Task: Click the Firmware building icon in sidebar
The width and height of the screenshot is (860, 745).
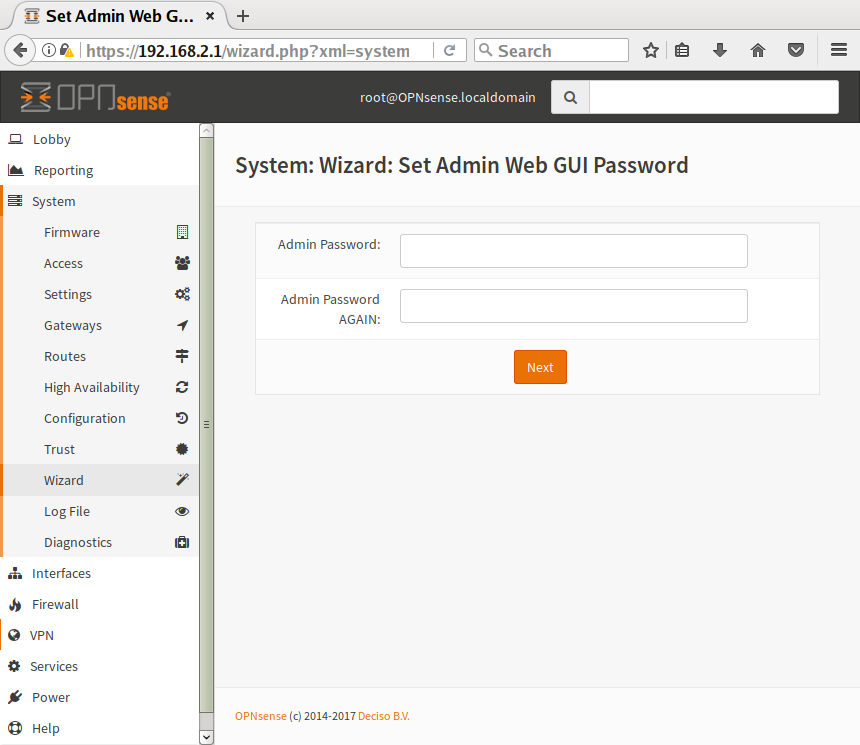Action: tap(182, 232)
